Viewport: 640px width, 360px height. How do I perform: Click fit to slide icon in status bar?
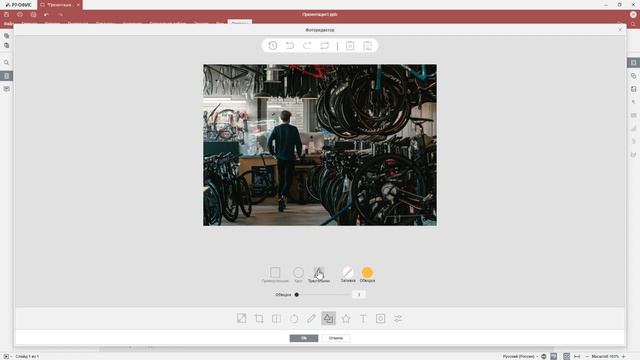567,356
